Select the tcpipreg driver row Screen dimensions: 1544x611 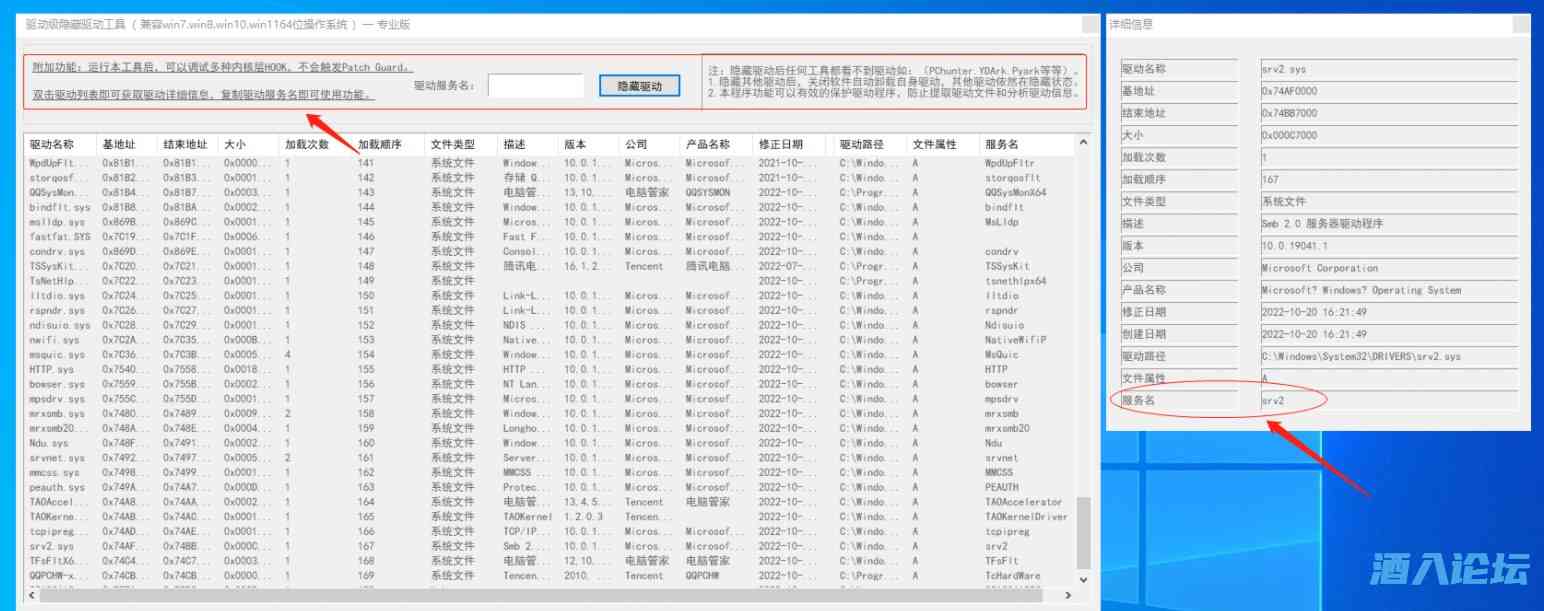[x=60, y=532]
